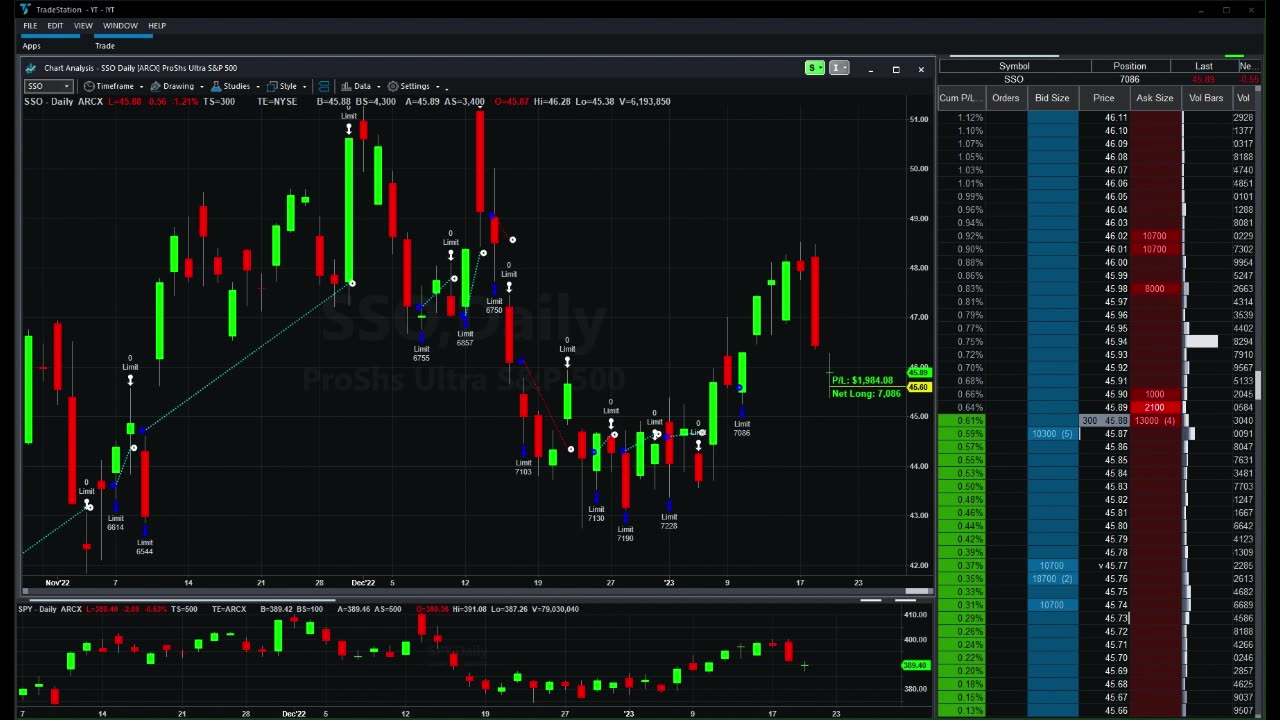This screenshot has width=1280, height=720.
Task: Expand the Data dropdown arrow
Action: [378, 87]
